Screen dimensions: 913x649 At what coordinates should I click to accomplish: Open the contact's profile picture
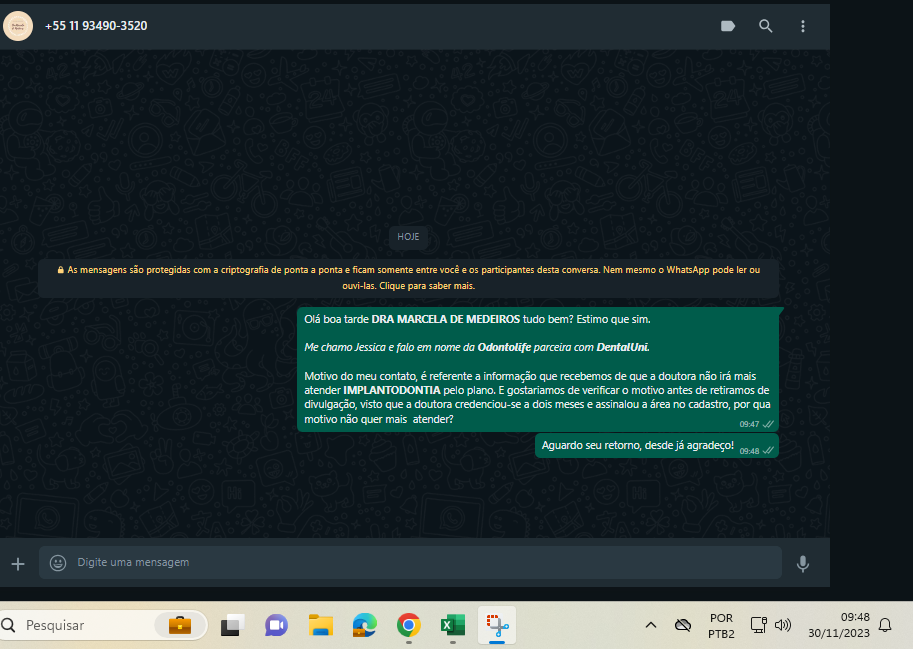18,26
